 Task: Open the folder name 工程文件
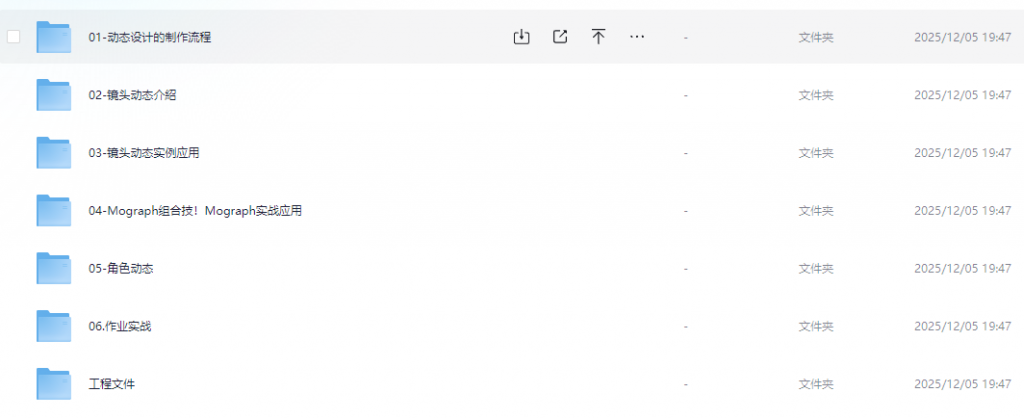111,384
